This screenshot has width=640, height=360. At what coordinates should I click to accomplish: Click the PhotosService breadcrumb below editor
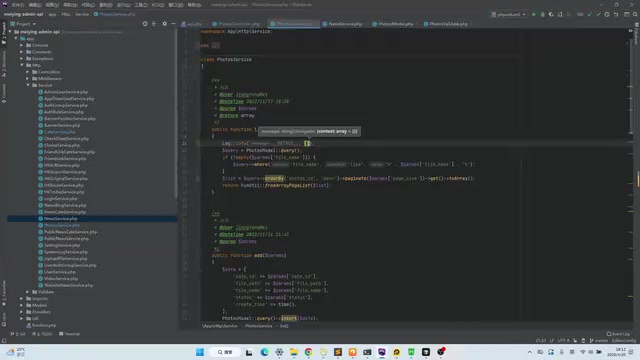(258, 326)
